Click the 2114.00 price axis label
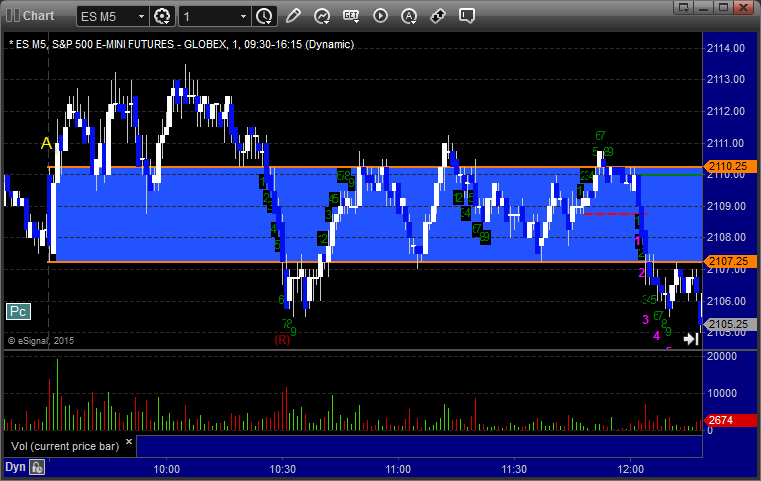Image resolution: width=761 pixels, height=481 pixels. click(x=726, y=48)
